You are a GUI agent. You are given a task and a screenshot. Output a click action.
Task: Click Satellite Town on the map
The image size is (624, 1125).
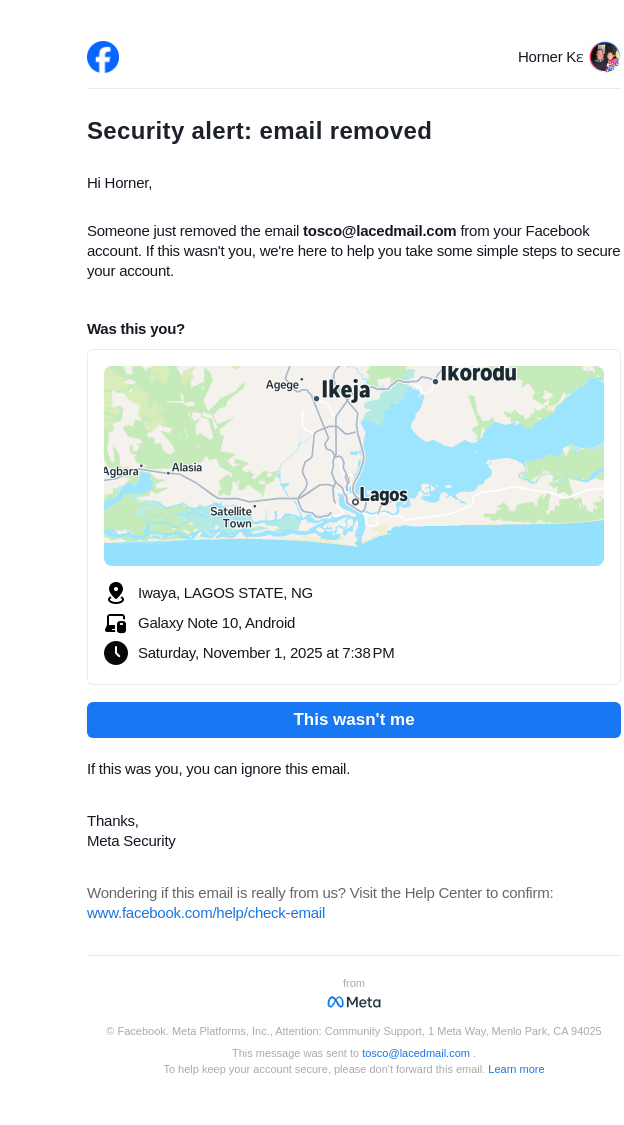pyautogui.click(x=231, y=517)
